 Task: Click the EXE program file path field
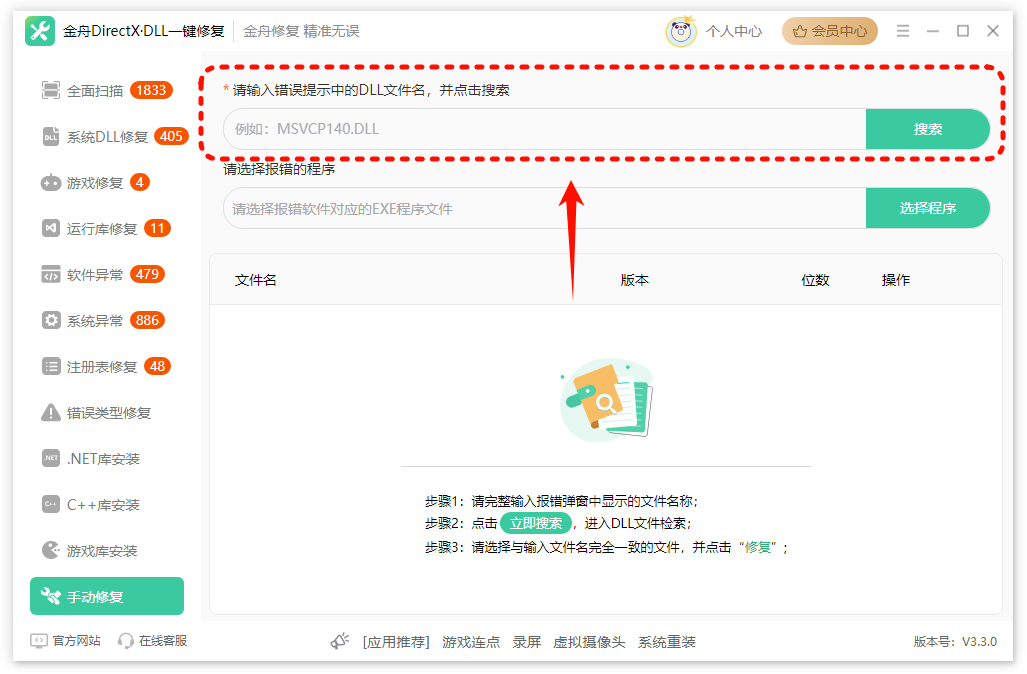(544, 208)
